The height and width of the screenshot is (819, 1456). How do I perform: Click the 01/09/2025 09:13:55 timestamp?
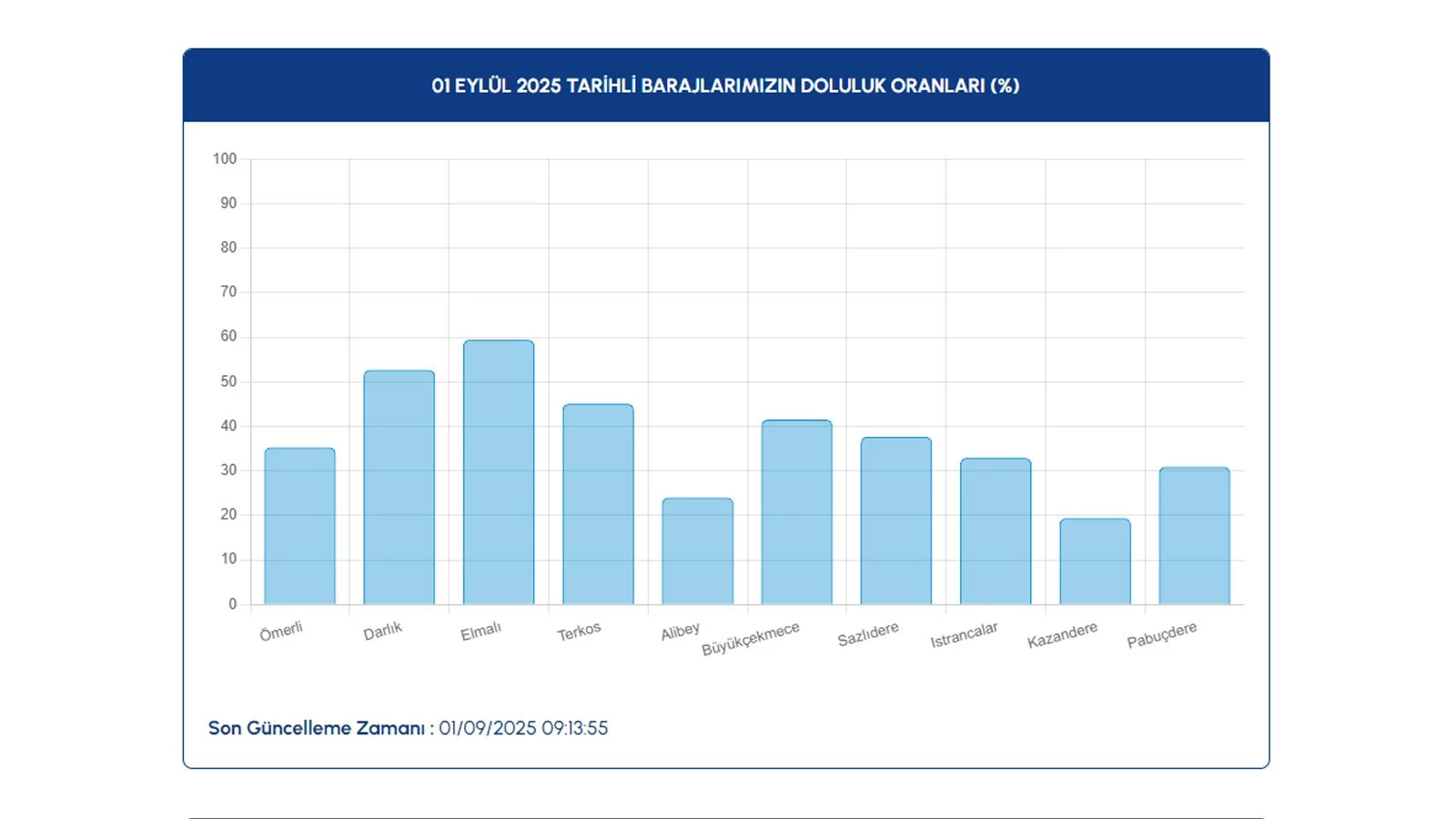tap(523, 728)
